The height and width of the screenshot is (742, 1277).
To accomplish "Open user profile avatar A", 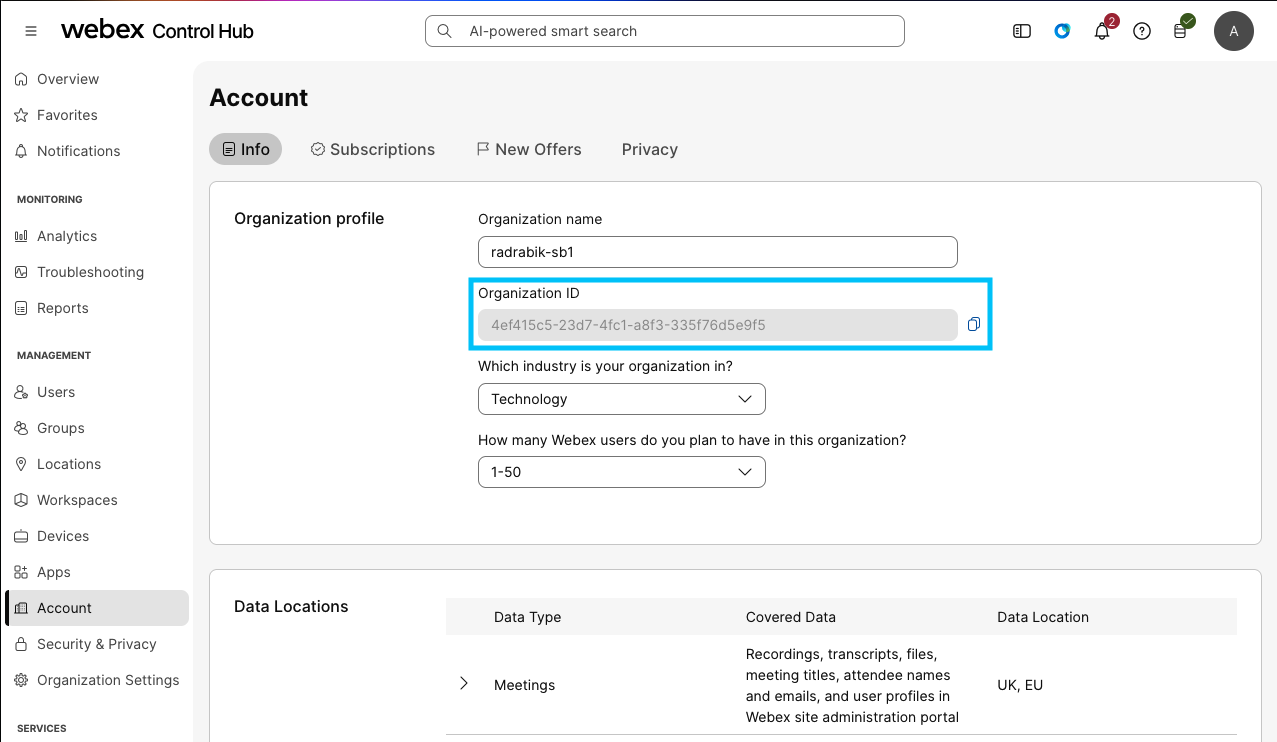I will (x=1234, y=31).
